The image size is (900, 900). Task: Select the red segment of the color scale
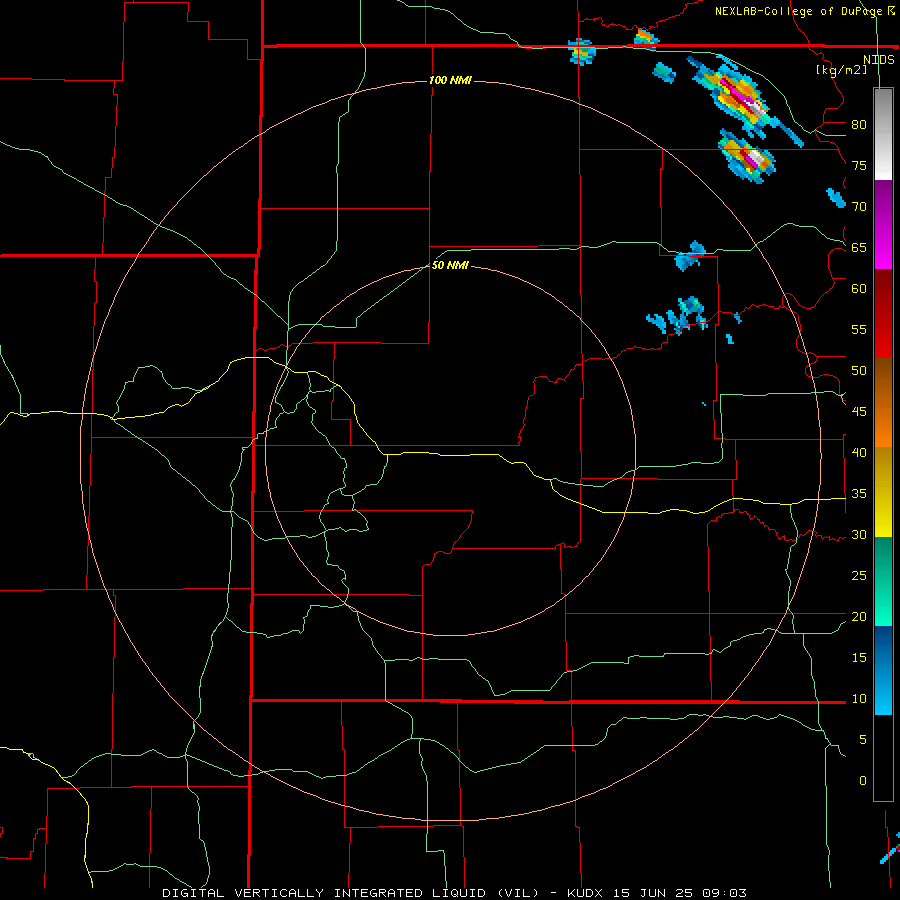tap(883, 314)
